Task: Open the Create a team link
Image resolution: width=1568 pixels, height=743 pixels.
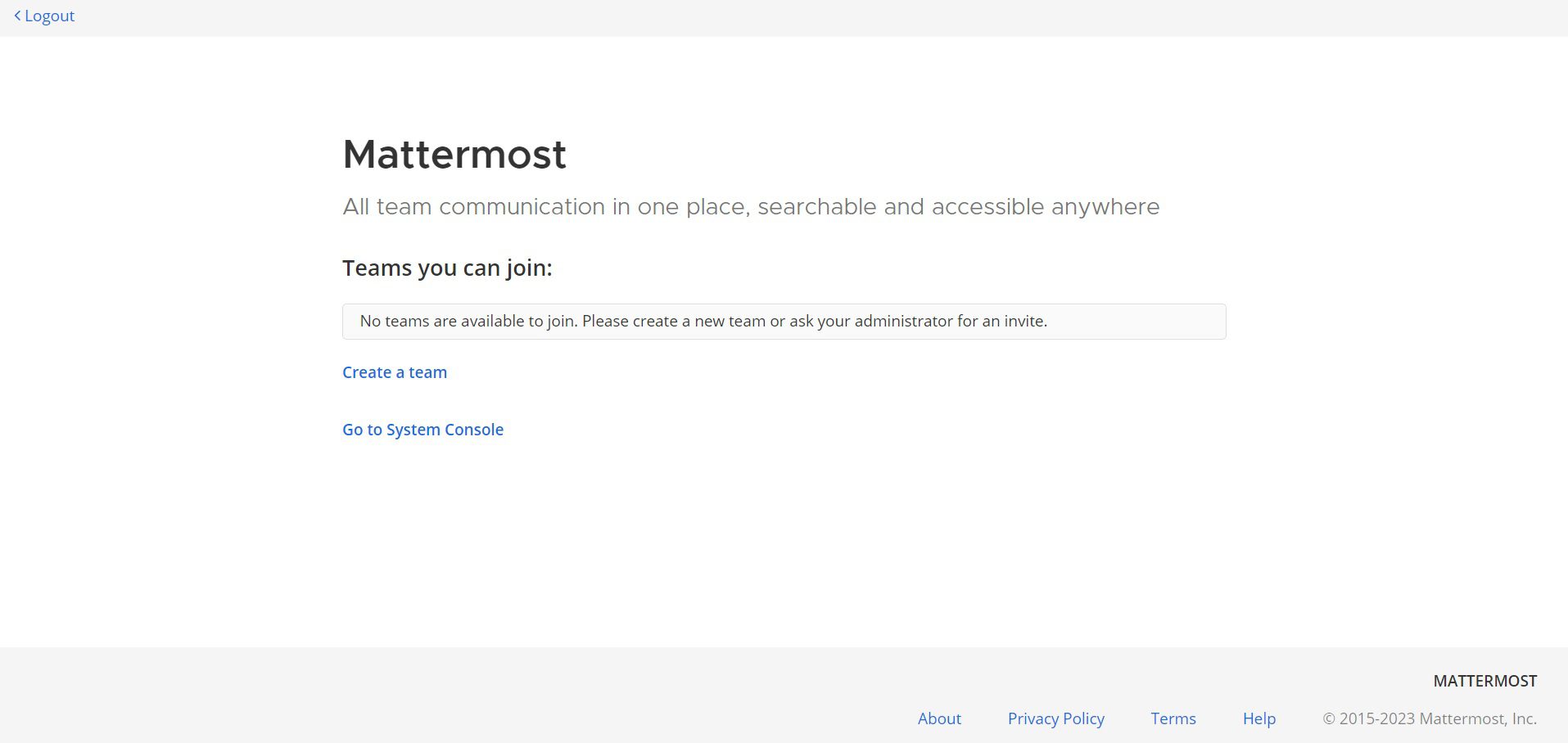Action: tap(395, 372)
